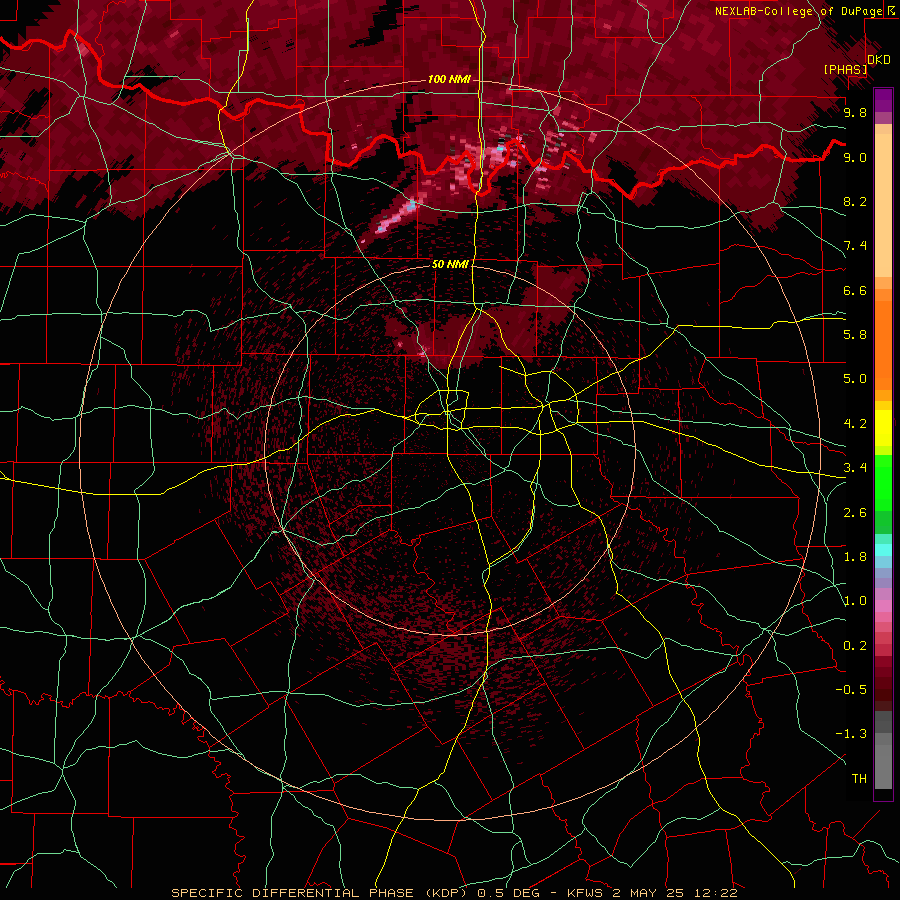
Task: Click the OKD text above the legend
Action: (x=879, y=59)
